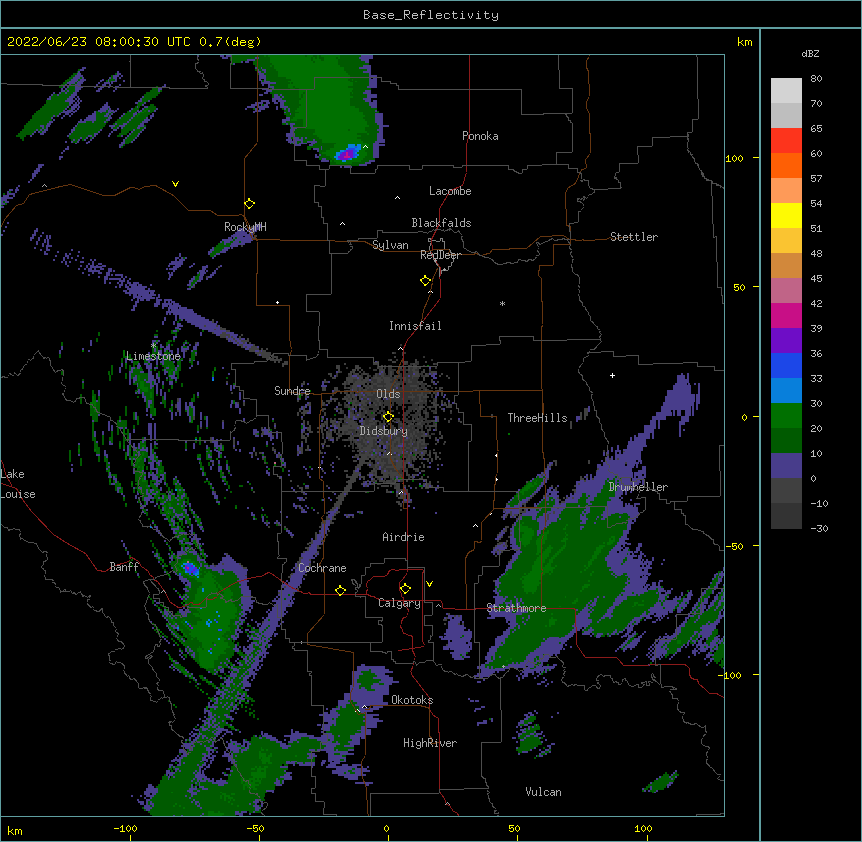Screen dimensions: 862x842
Task: Pick the pink 42-45 dBZ legend swatch
Action: 786,290
